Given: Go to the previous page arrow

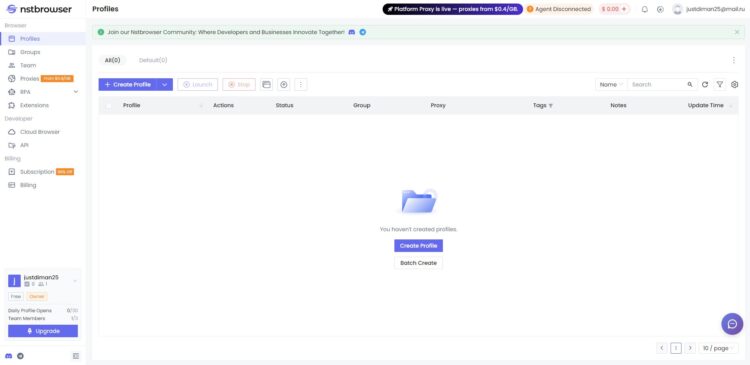Looking at the screenshot, I should coord(662,348).
